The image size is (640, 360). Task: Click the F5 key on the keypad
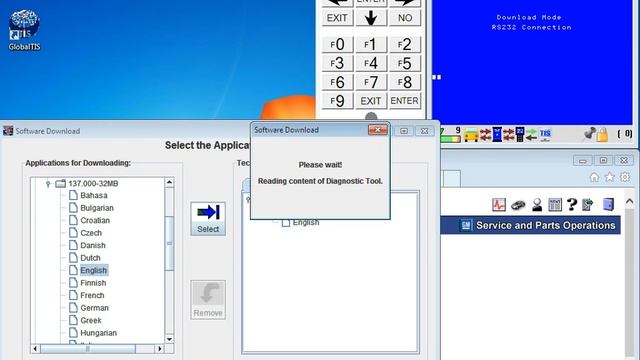tap(404, 63)
